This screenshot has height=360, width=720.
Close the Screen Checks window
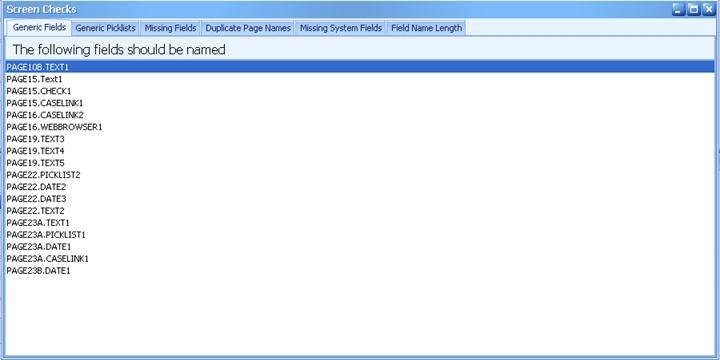[x=709, y=9]
